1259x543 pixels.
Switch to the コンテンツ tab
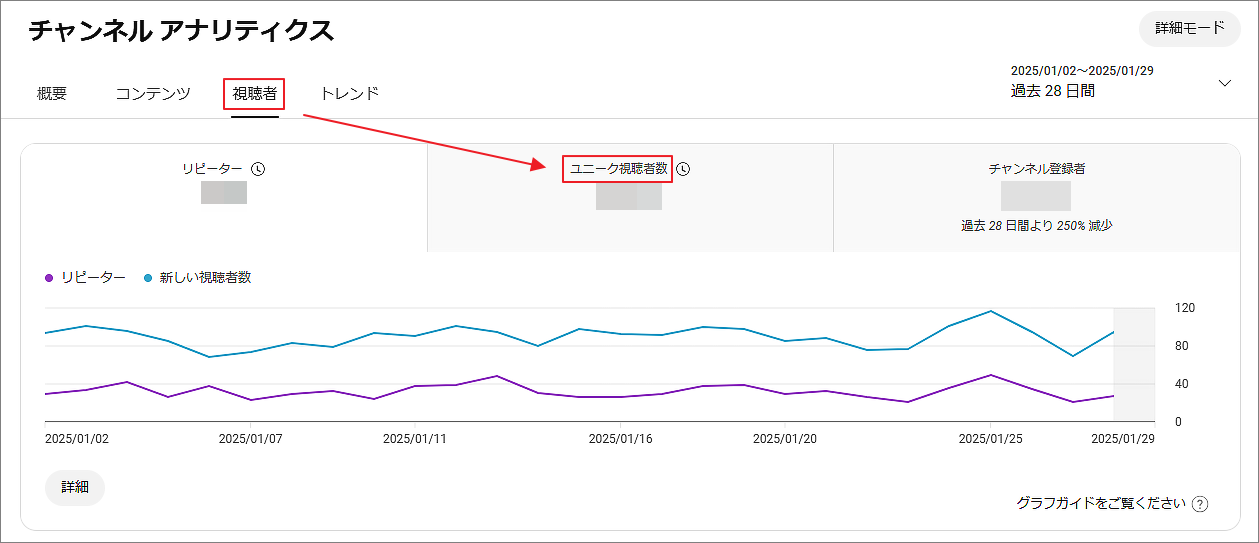pos(153,94)
